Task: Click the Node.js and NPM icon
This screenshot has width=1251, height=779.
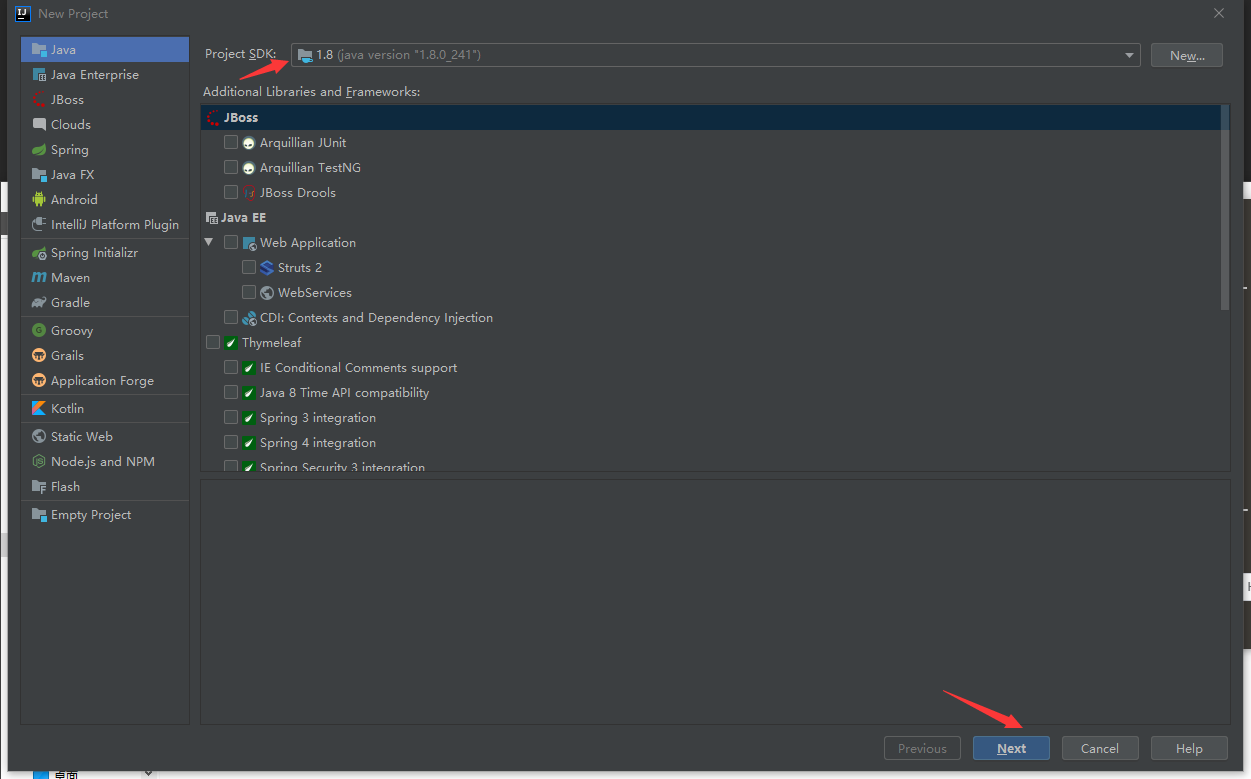Action: tap(39, 461)
